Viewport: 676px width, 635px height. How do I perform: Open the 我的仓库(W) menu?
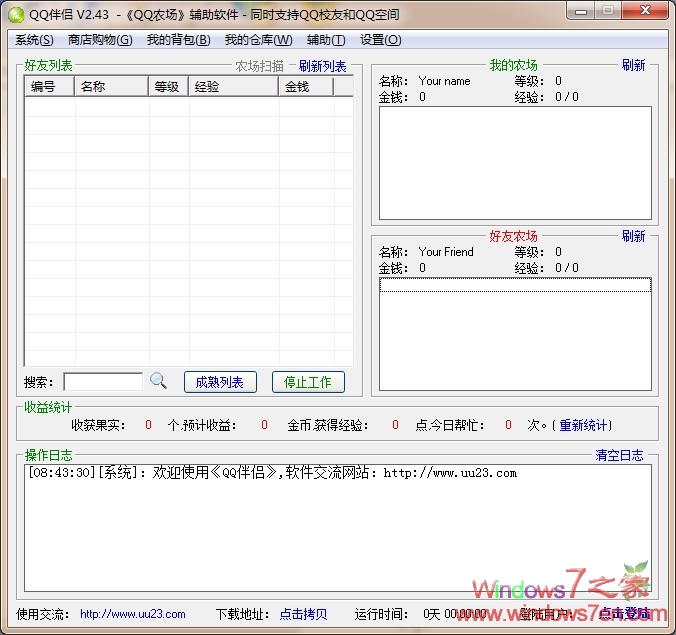click(x=258, y=40)
